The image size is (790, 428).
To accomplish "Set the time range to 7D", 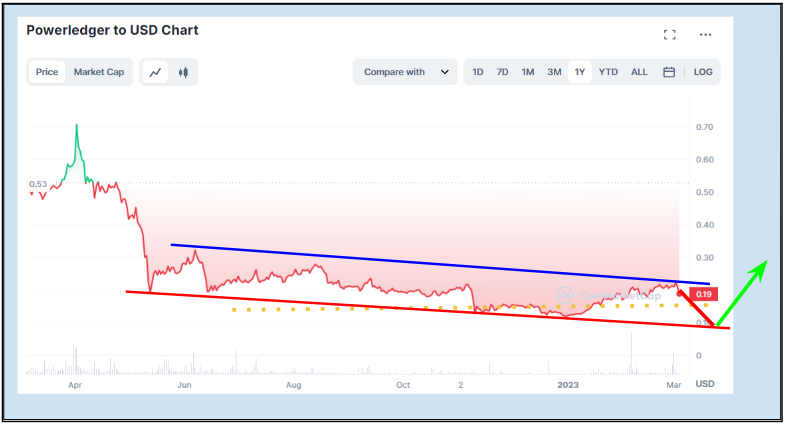I will pos(502,72).
